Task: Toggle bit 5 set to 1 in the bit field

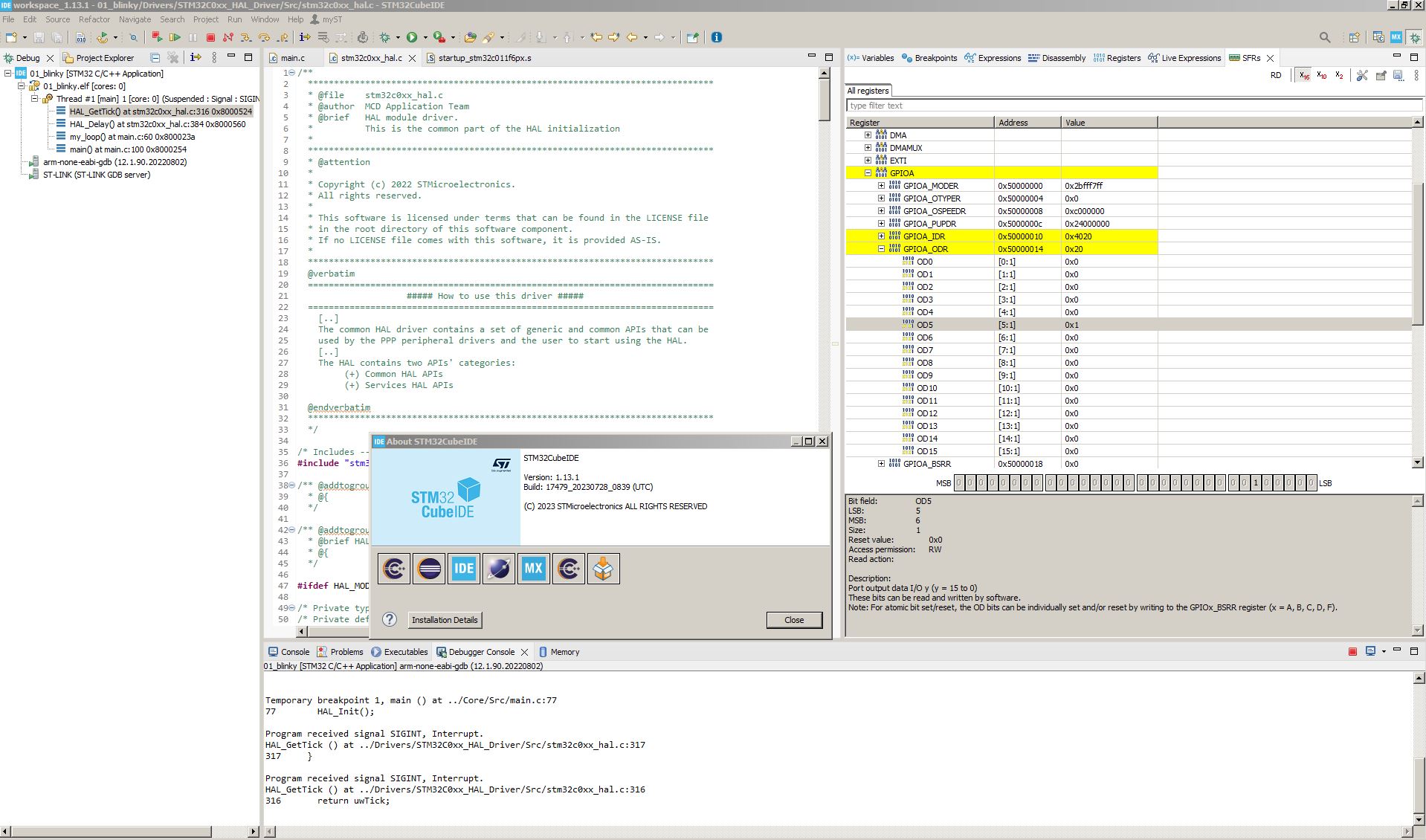Action: point(1255,483)
